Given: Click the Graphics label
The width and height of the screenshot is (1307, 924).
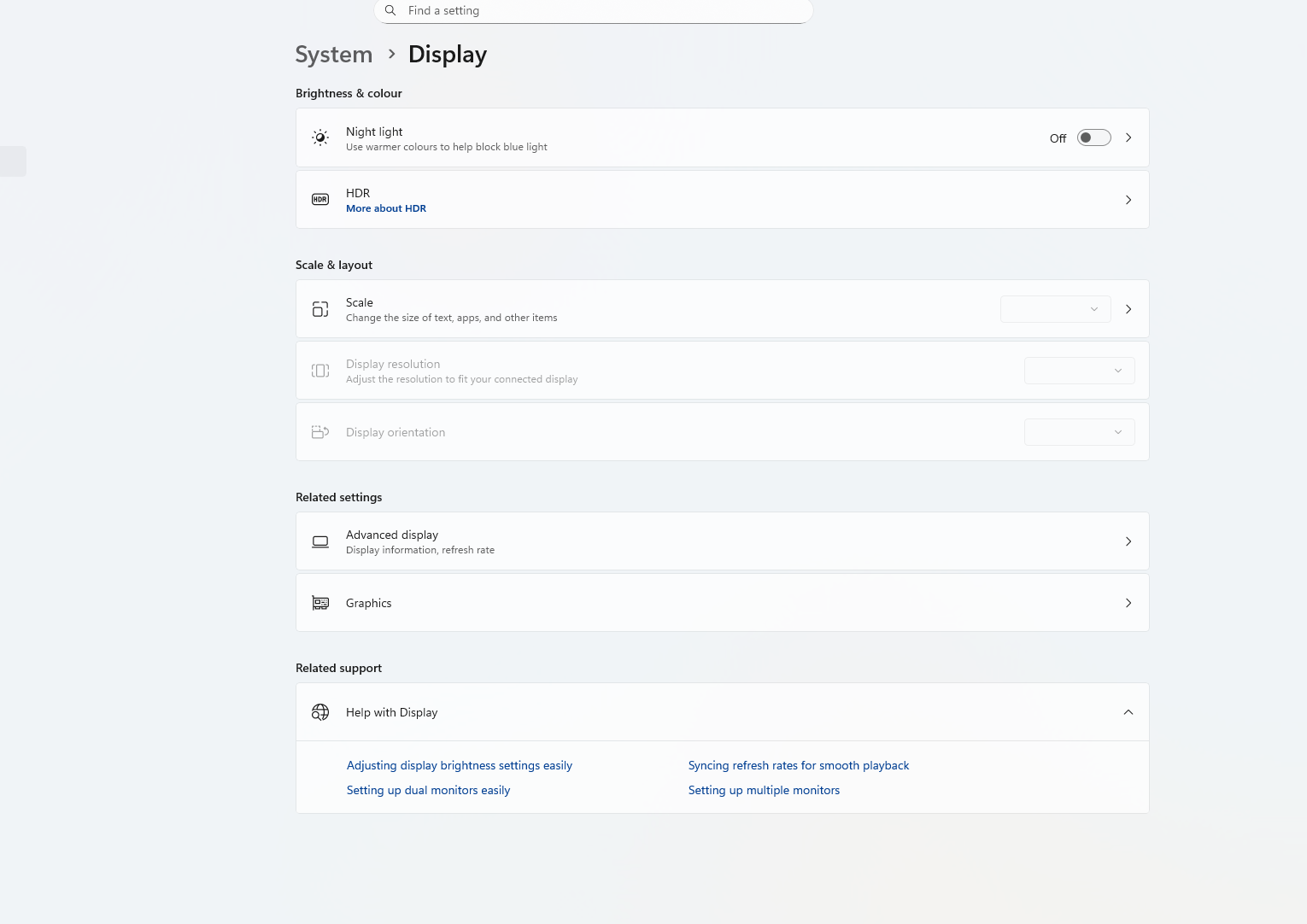Looking at the screenshot, I should 369,603.
